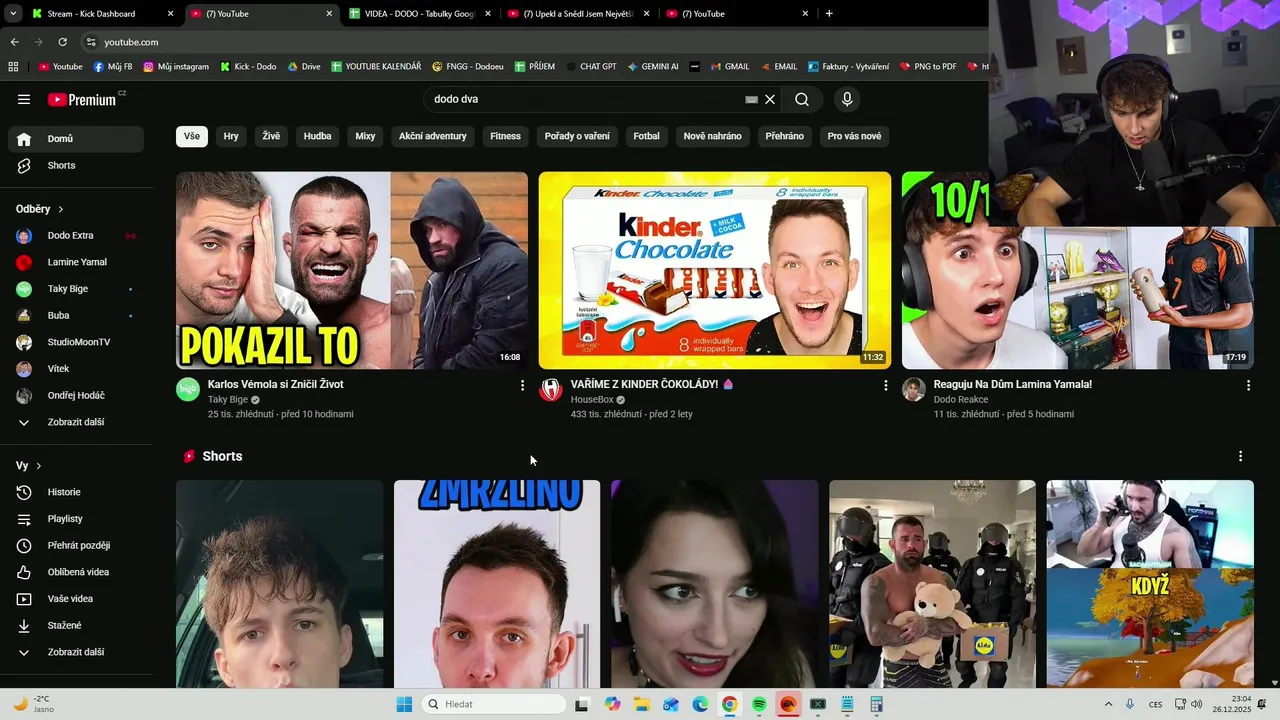Select the Hudba filter chip

click(317, 136)
